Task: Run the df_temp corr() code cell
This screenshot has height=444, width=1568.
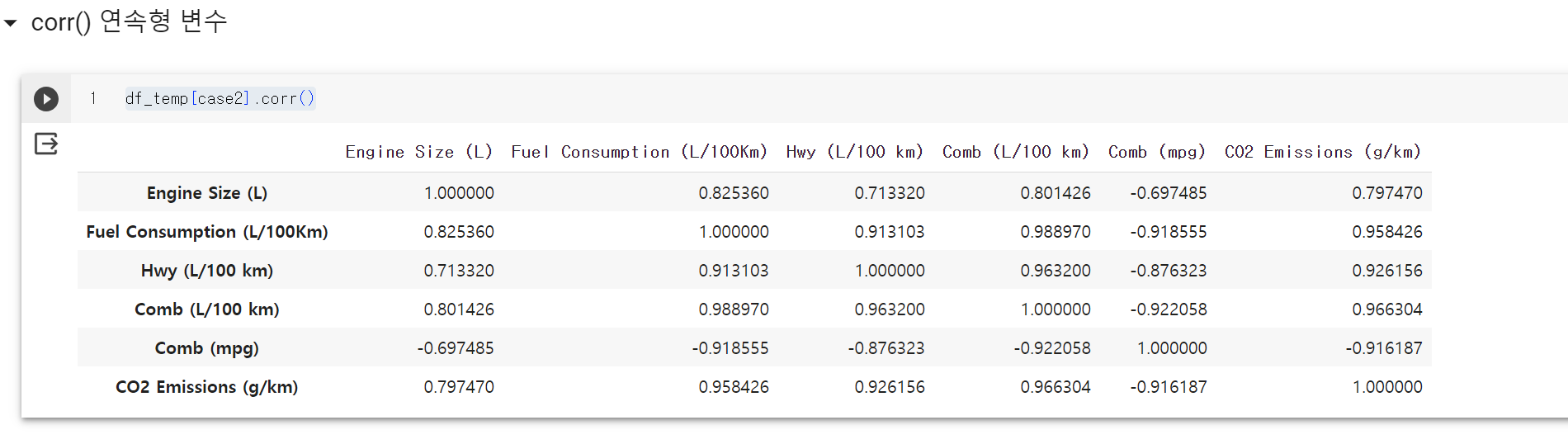Action: 46,99
